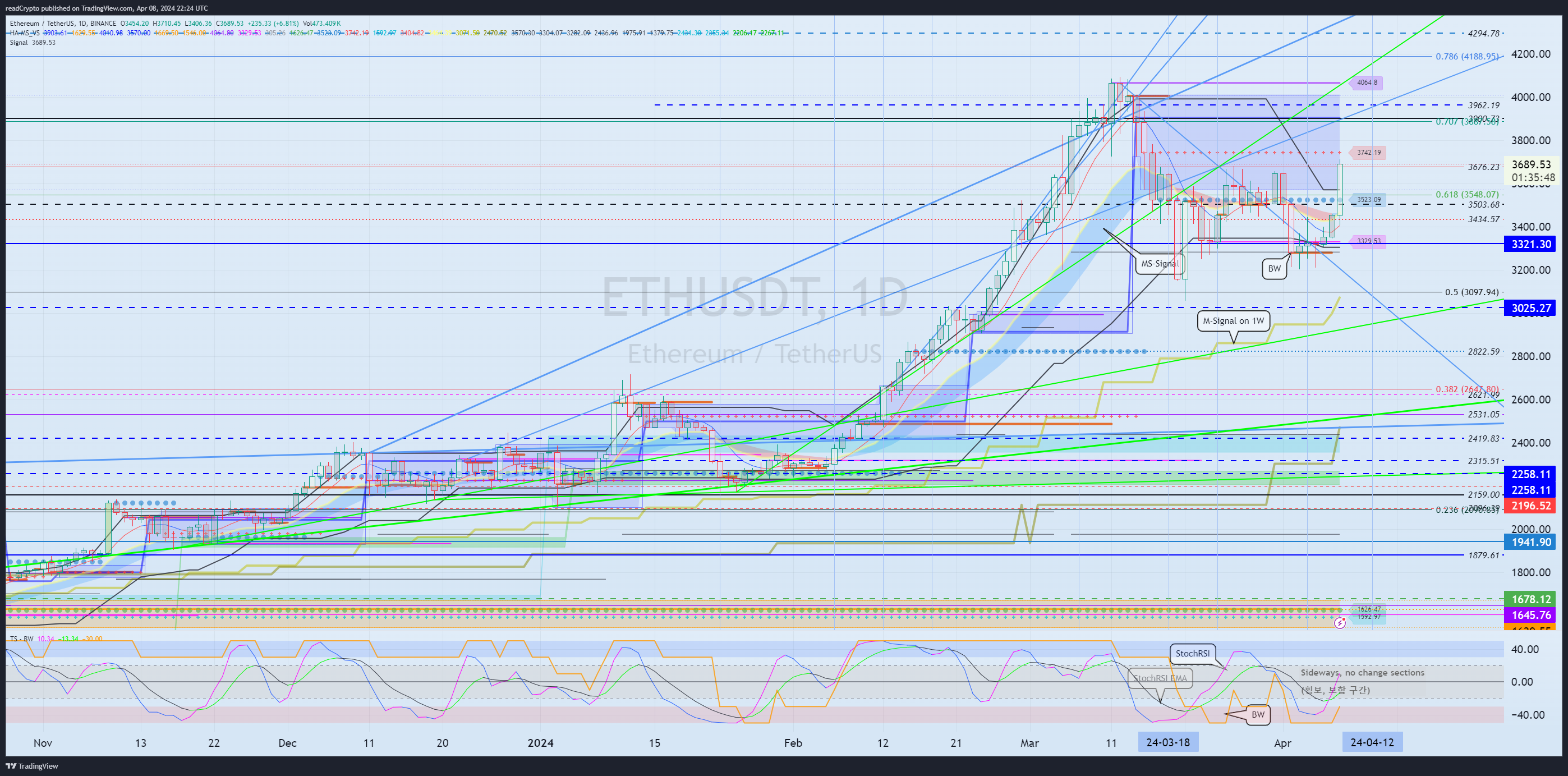Image resolution: width=1568 pixels, height=776 pixels.
Task: Click the current price label 3689.53
Action: (x=1532, y=164)
